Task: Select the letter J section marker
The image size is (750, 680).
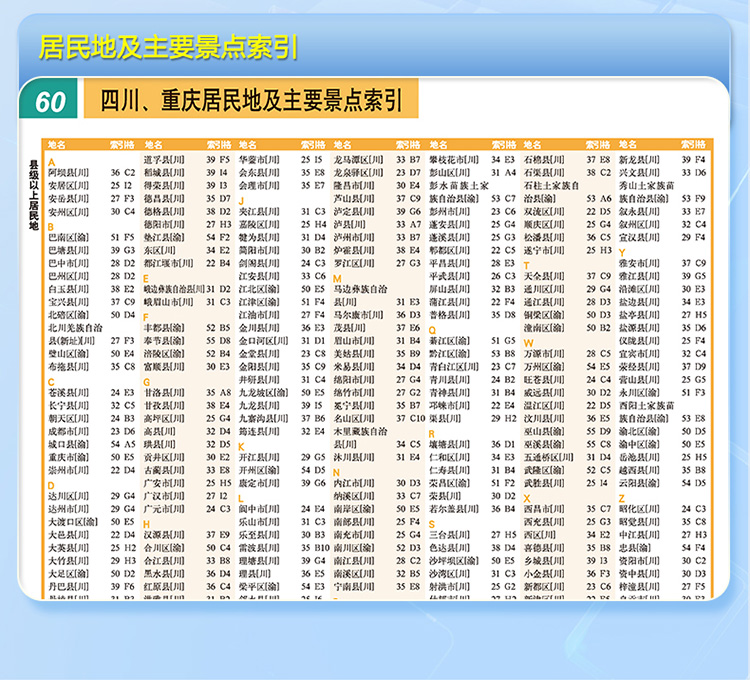Action: click(x=241, y=201)
